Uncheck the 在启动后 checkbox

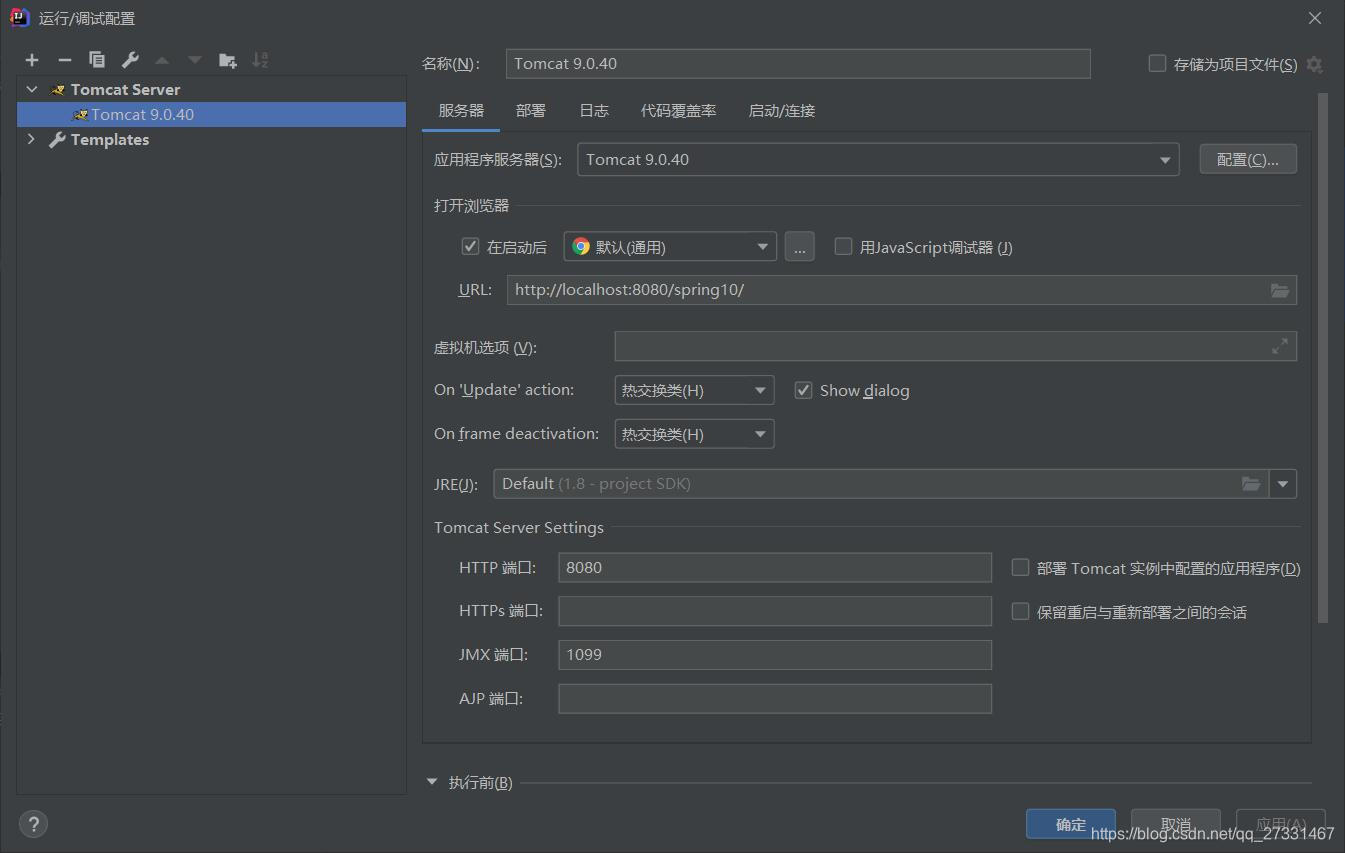tap(470, 246)
